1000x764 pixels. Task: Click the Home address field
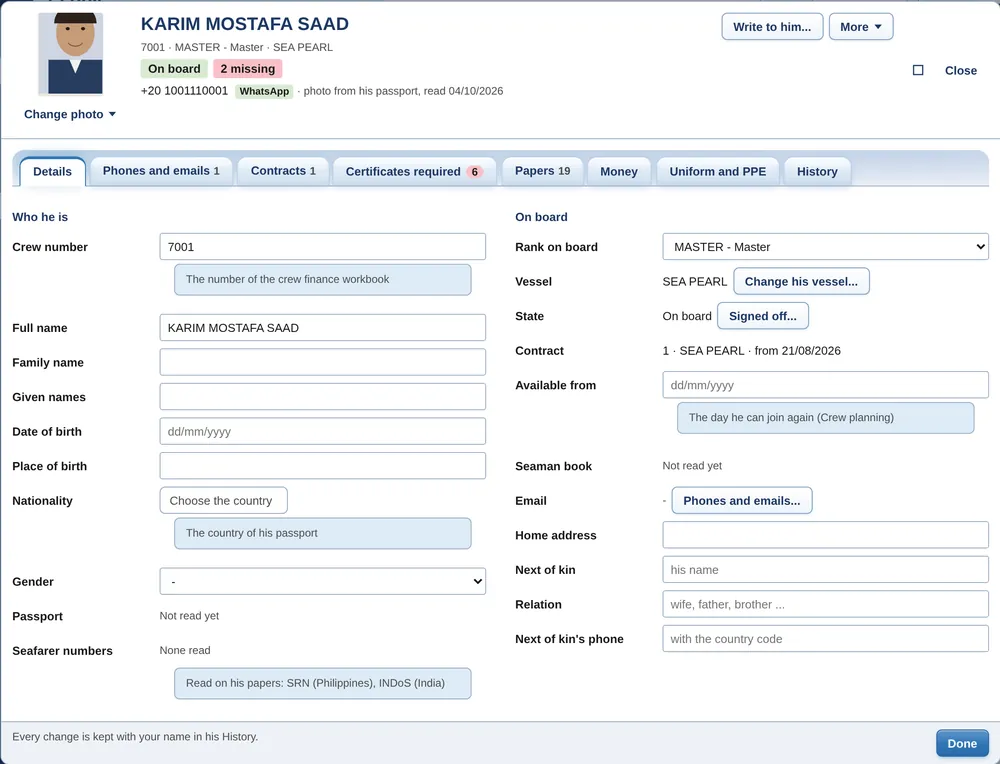[825, 535]
